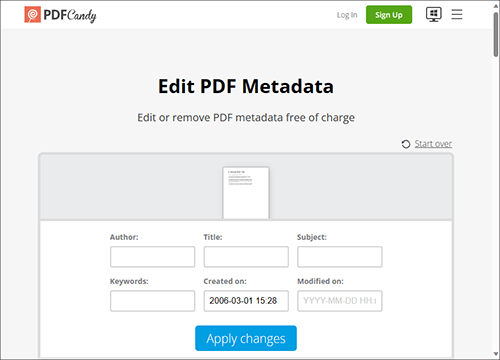500x360 pixels.
Task: Click the 'Author:' label
Action: 124,237
